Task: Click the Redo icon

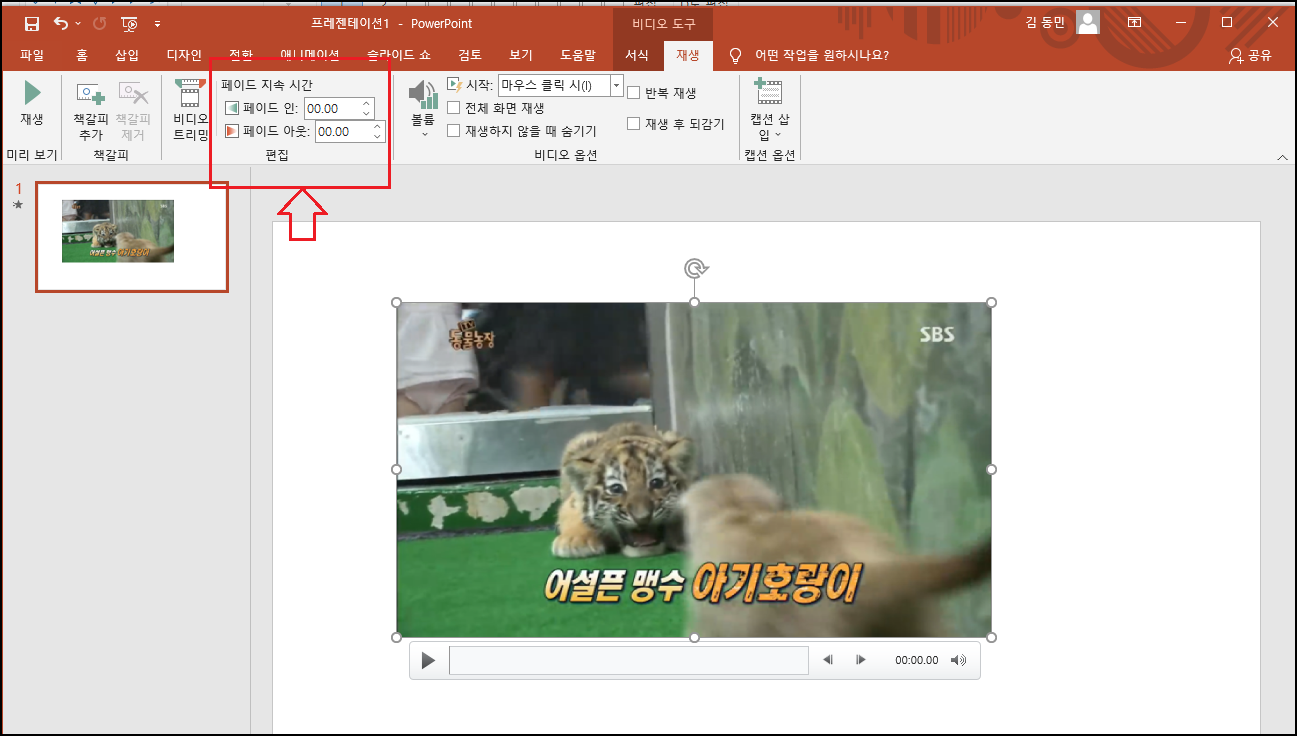Action: (x=99, y=23)
